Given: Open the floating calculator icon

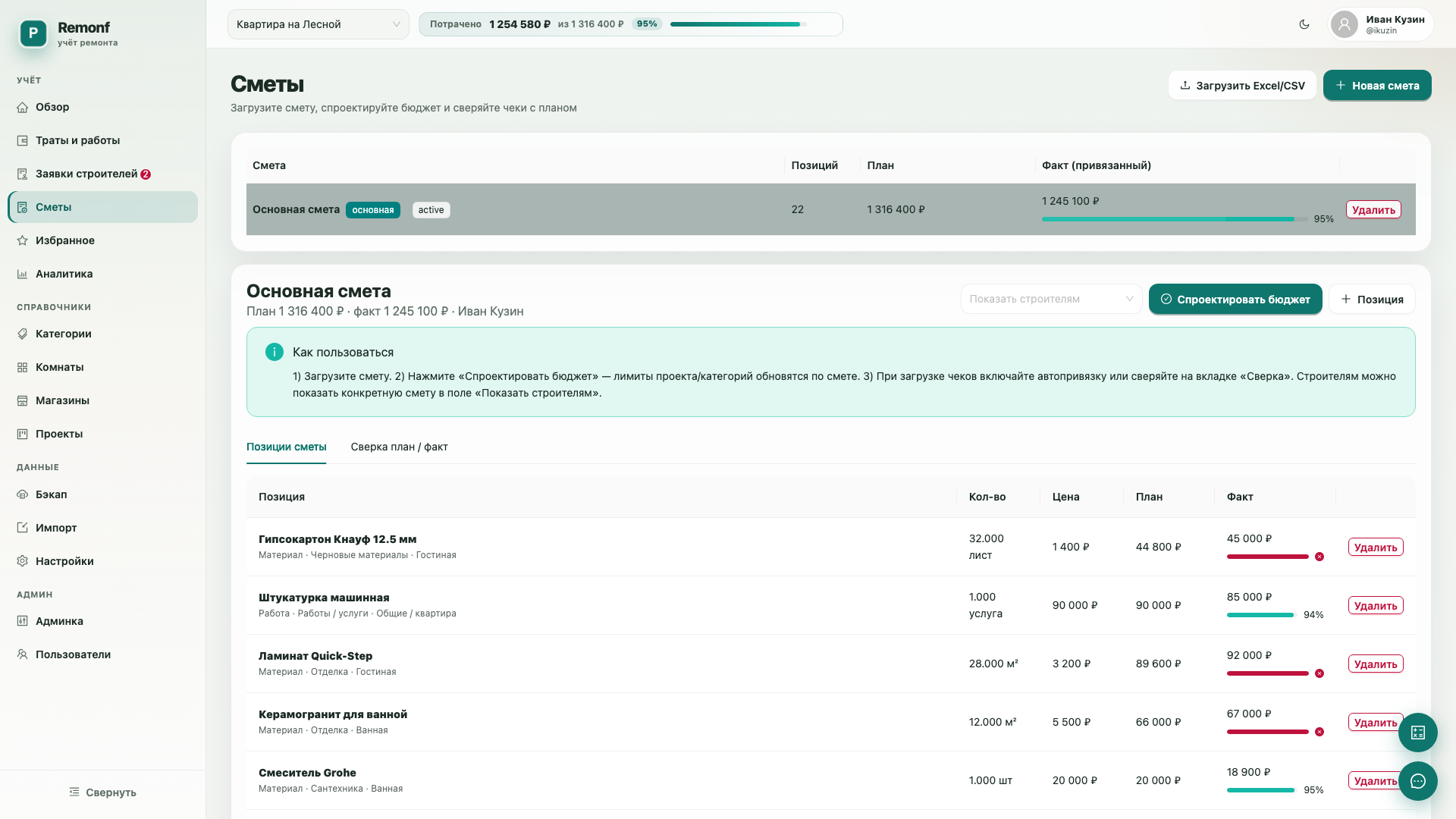Looking at the screenshot, I should tap(1418, 733).
